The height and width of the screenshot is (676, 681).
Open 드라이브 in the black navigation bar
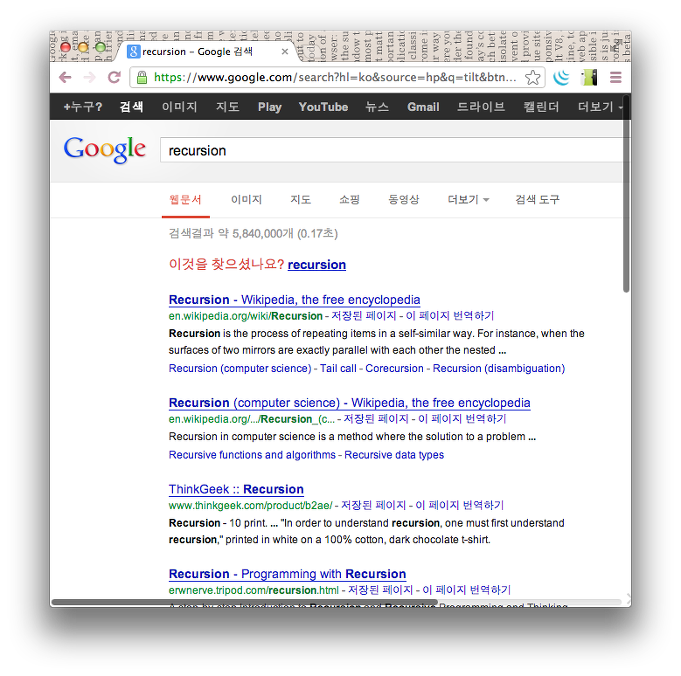[481, 107]
